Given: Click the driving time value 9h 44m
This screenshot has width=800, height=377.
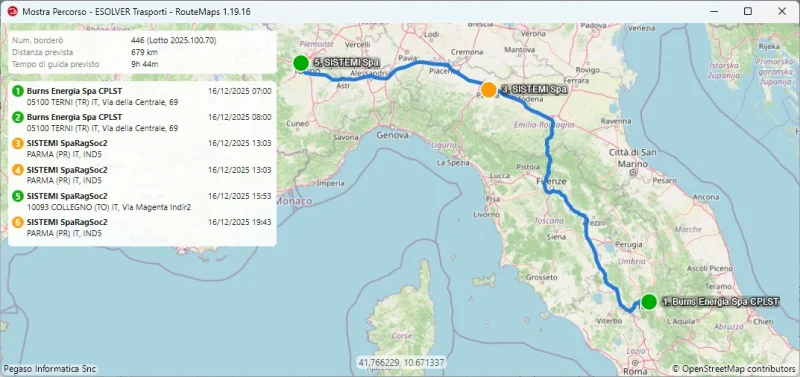Looking at the screenshot, I should (144, 64).
